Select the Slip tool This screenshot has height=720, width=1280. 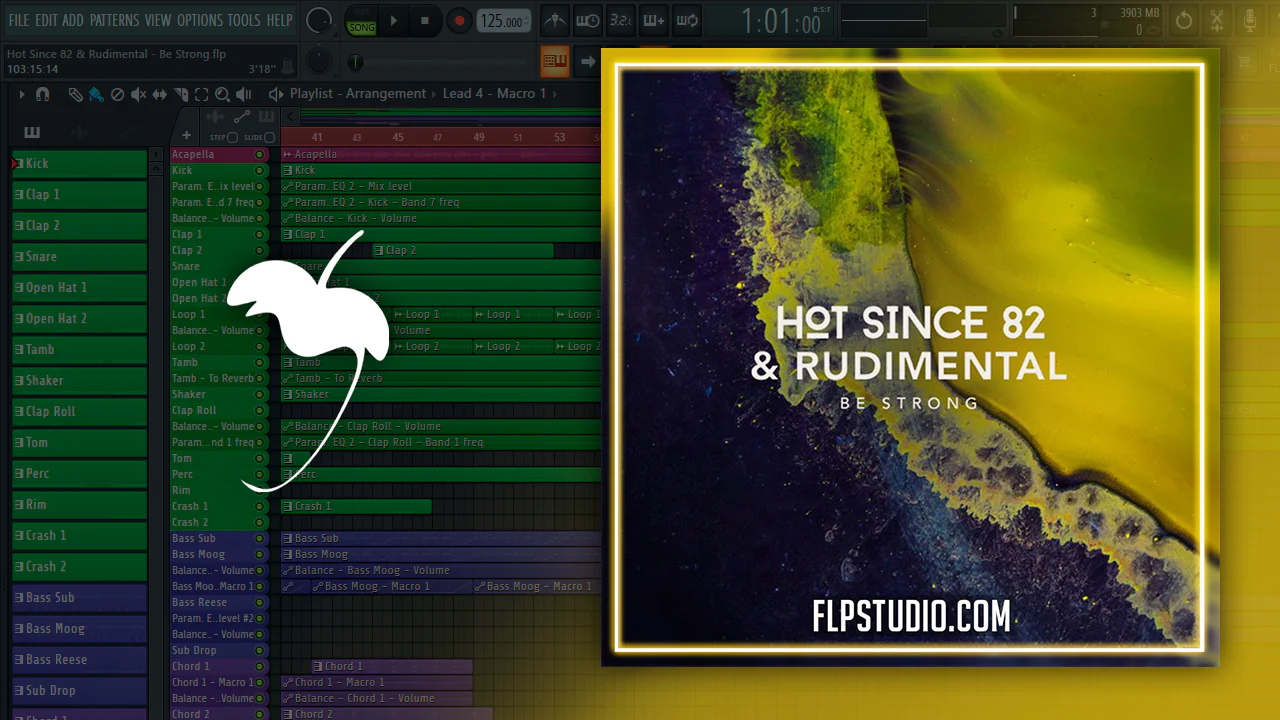click(x=159, y=94)
